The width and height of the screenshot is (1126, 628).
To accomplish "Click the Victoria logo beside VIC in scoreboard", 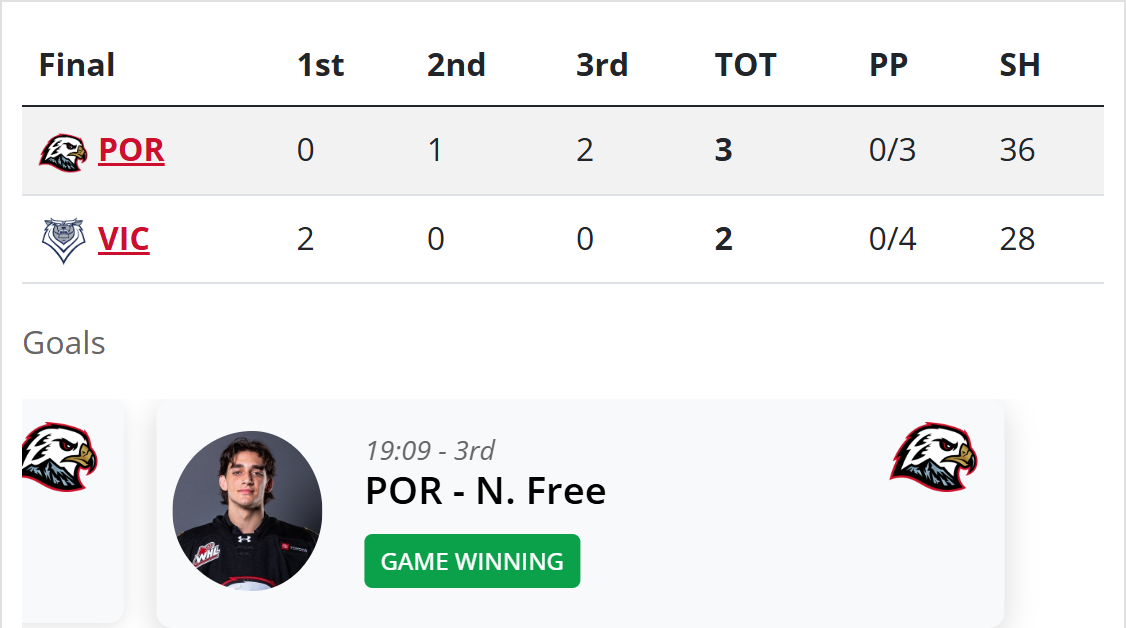I will (x=63, y=240).
